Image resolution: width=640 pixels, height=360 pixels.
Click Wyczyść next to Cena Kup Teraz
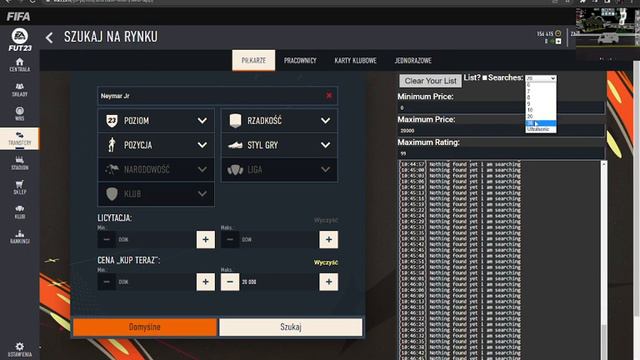[x=326, y=262]
